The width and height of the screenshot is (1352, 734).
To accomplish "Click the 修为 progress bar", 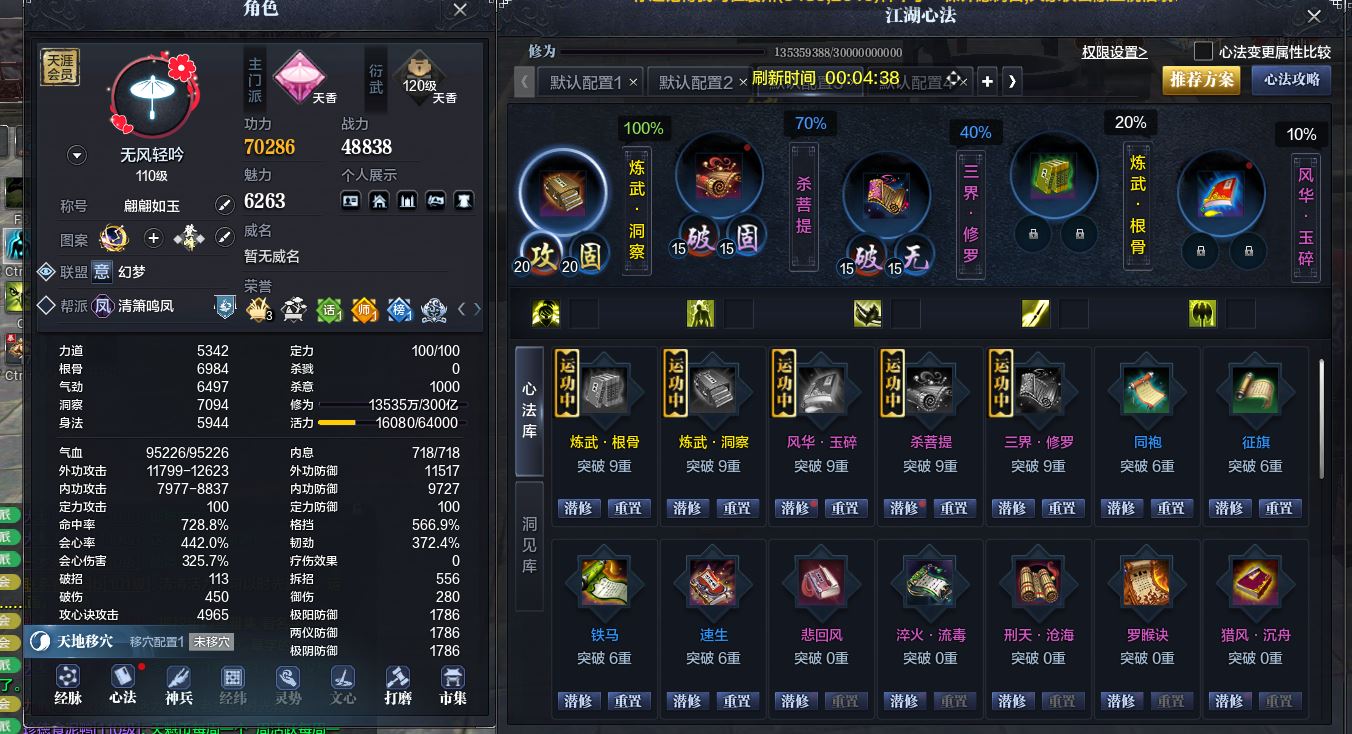I will click(x=664, y=52).
